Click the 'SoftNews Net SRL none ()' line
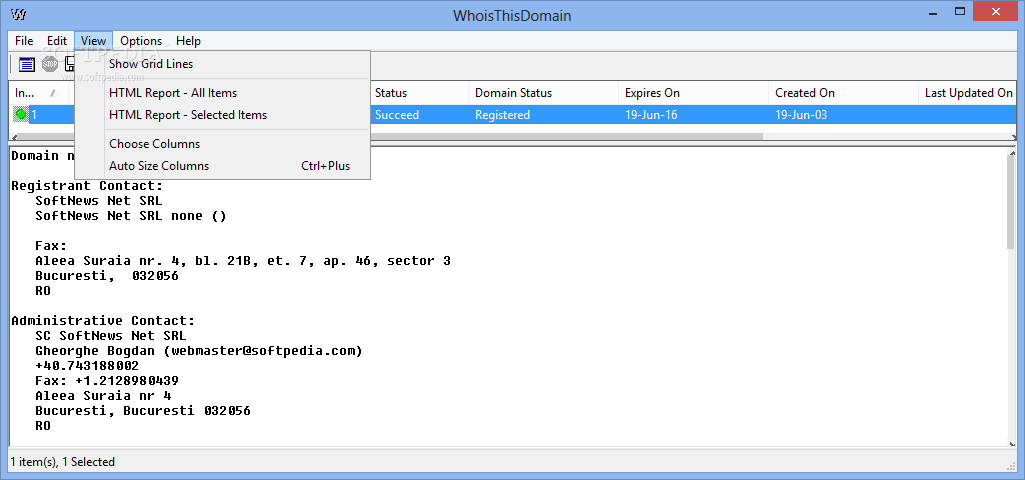 [x=131, y=216]
